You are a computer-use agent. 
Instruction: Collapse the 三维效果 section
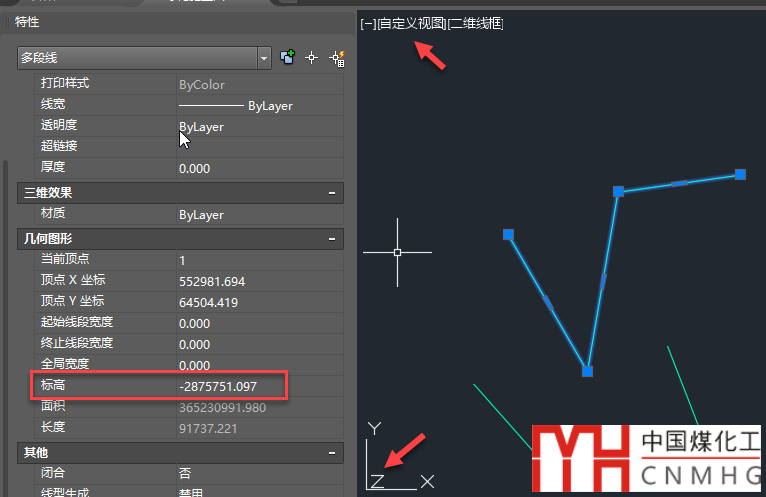click(x=332, y=193)
